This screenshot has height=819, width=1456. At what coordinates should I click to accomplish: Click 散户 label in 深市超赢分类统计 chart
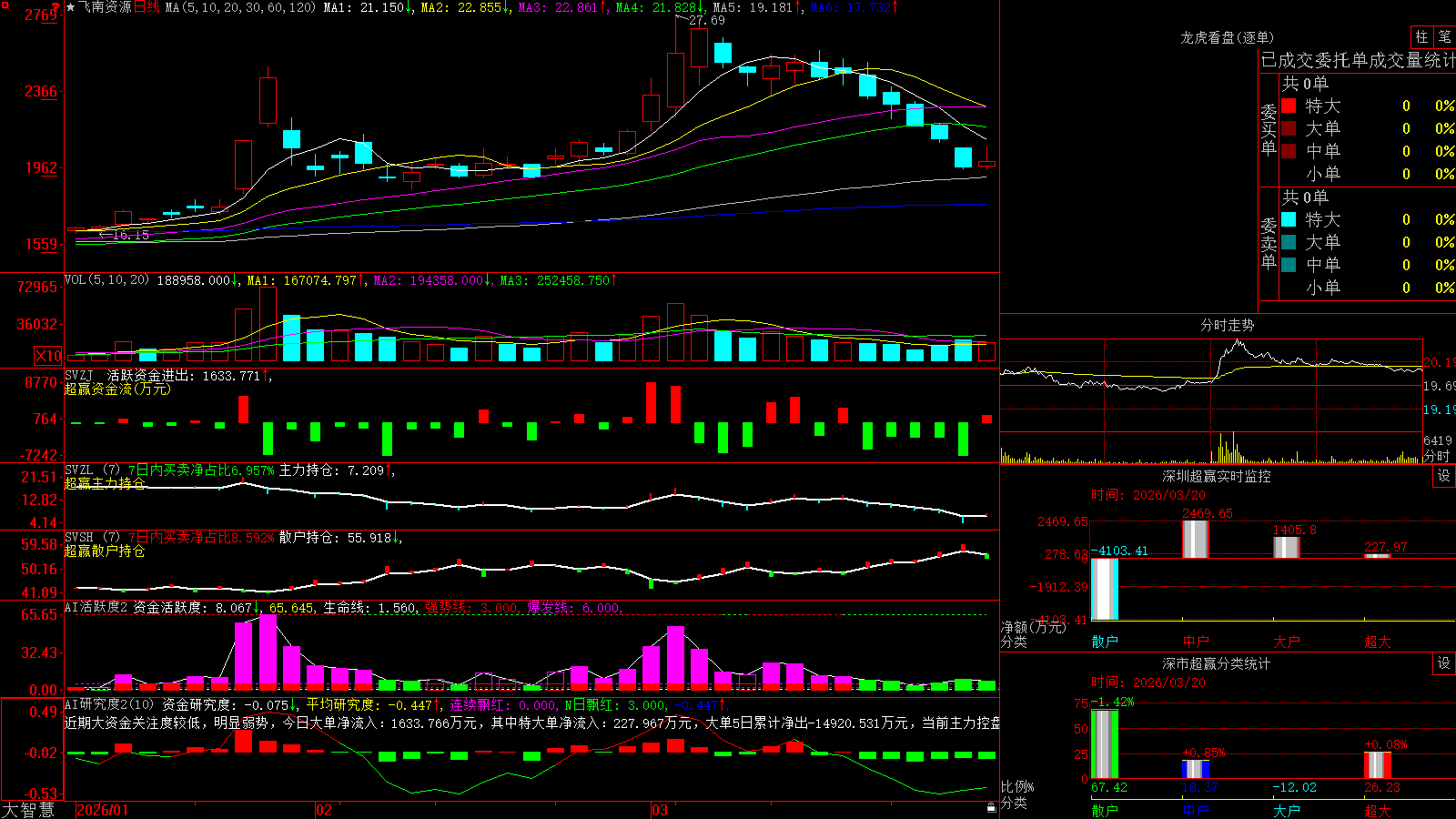[1105, 810]
